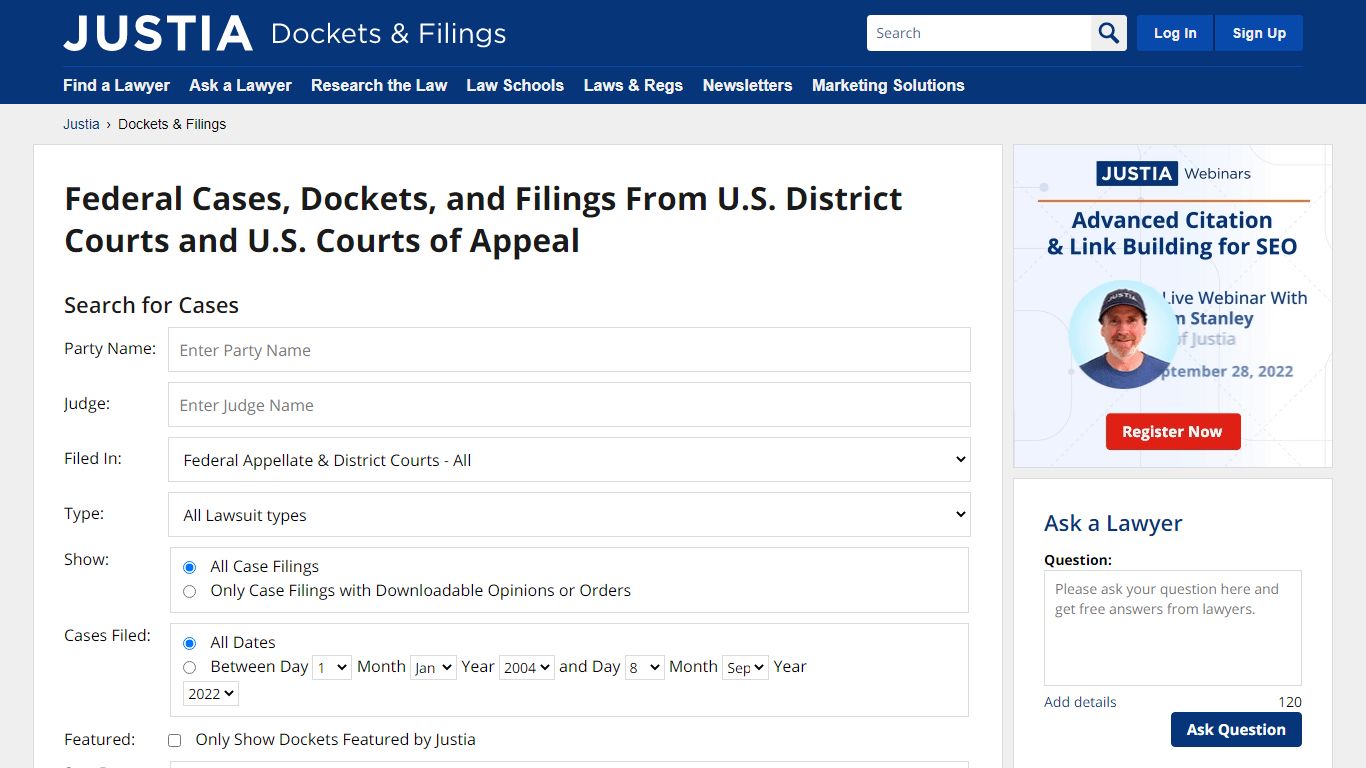Click the Ask a Lawyer question textarea

click(x=1173, y=628)
